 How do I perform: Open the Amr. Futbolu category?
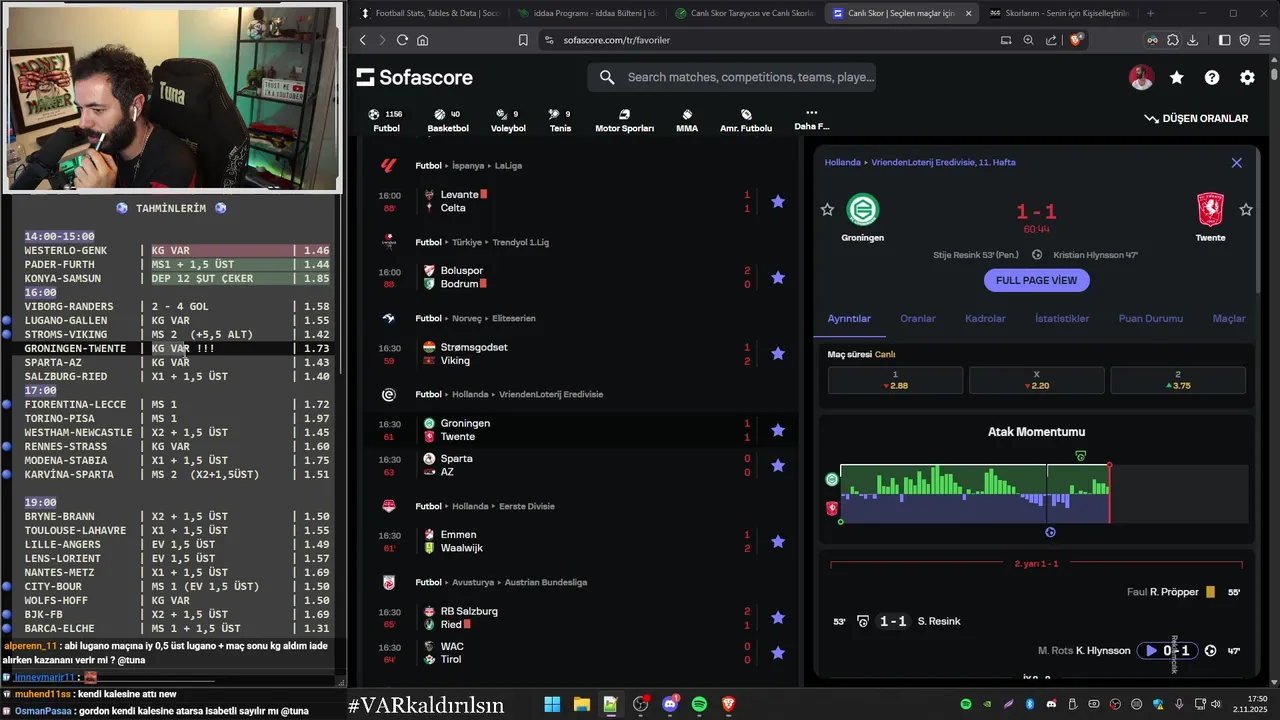coord(746,121)
